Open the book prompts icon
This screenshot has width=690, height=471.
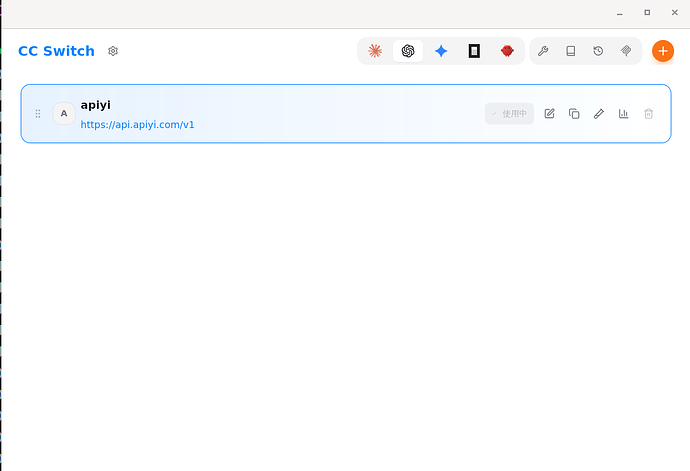tap(571, 51)
